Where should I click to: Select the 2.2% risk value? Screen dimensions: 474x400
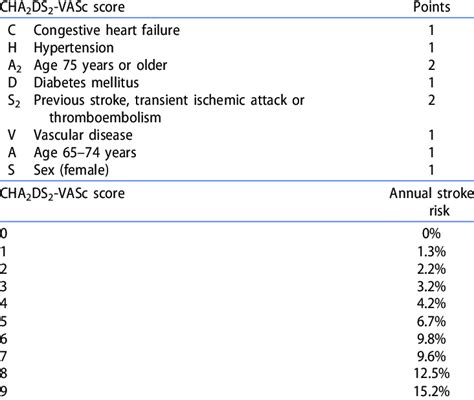(x=431, y=269)
